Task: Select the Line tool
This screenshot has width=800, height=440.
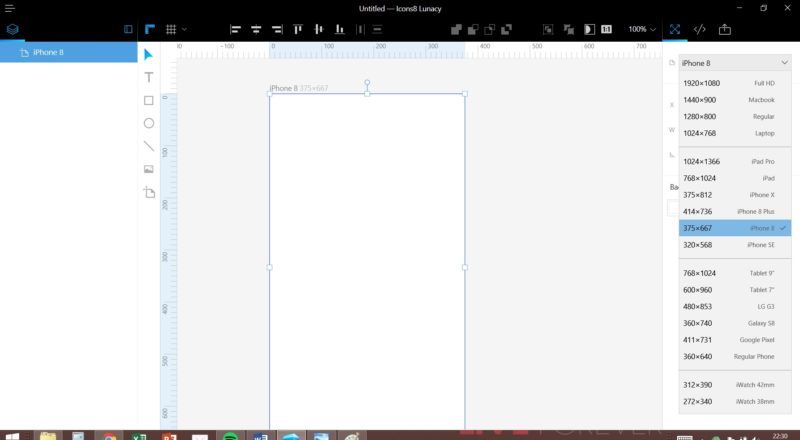Action: pos(149,146)
